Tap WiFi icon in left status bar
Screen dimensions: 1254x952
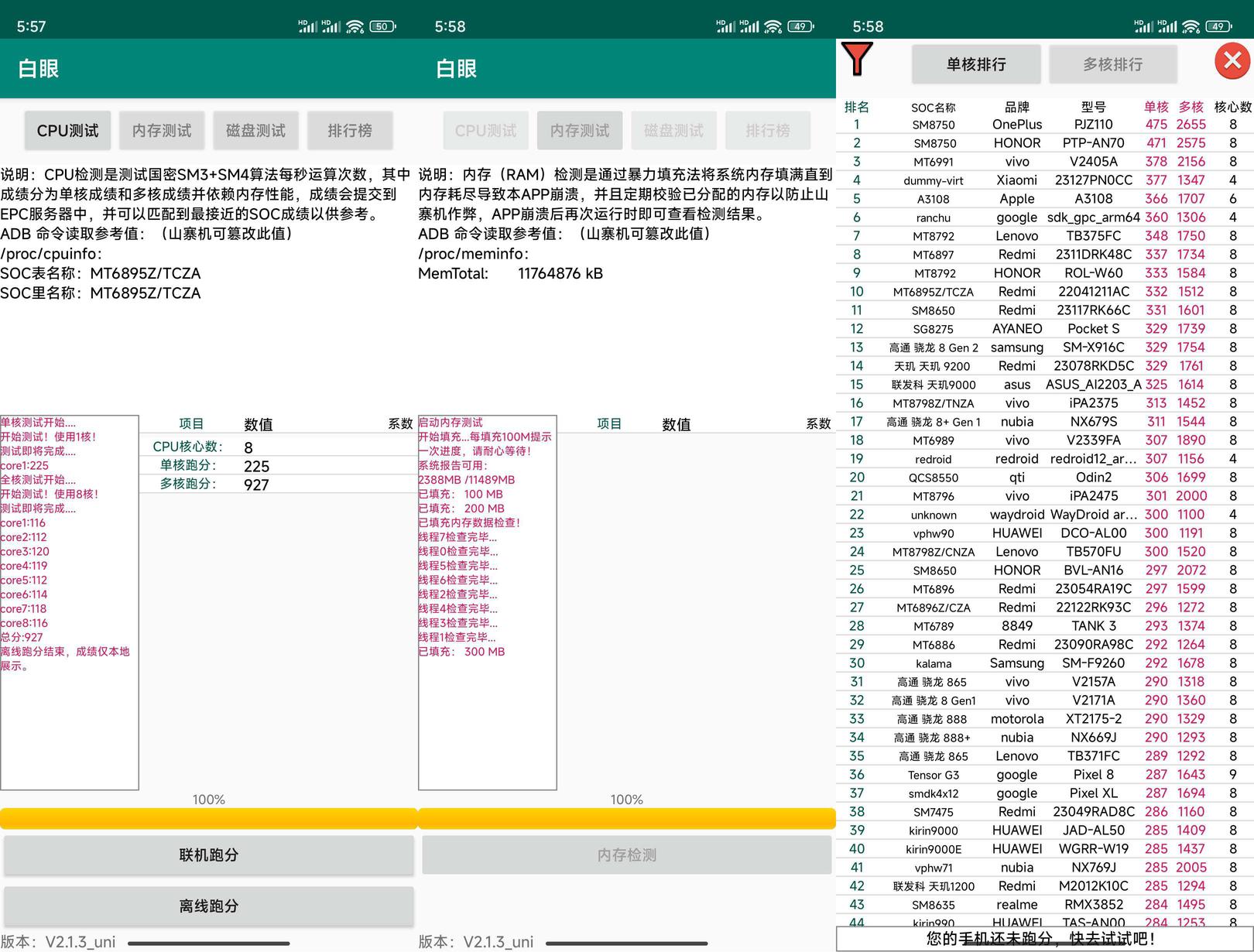(x=355, y=26)
